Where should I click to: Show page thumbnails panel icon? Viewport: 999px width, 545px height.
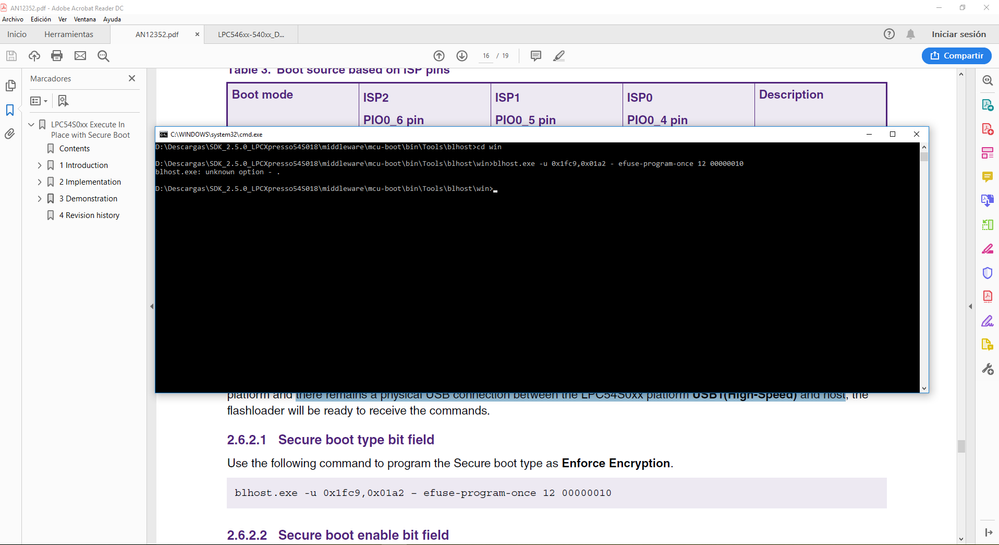coord(10,85)
